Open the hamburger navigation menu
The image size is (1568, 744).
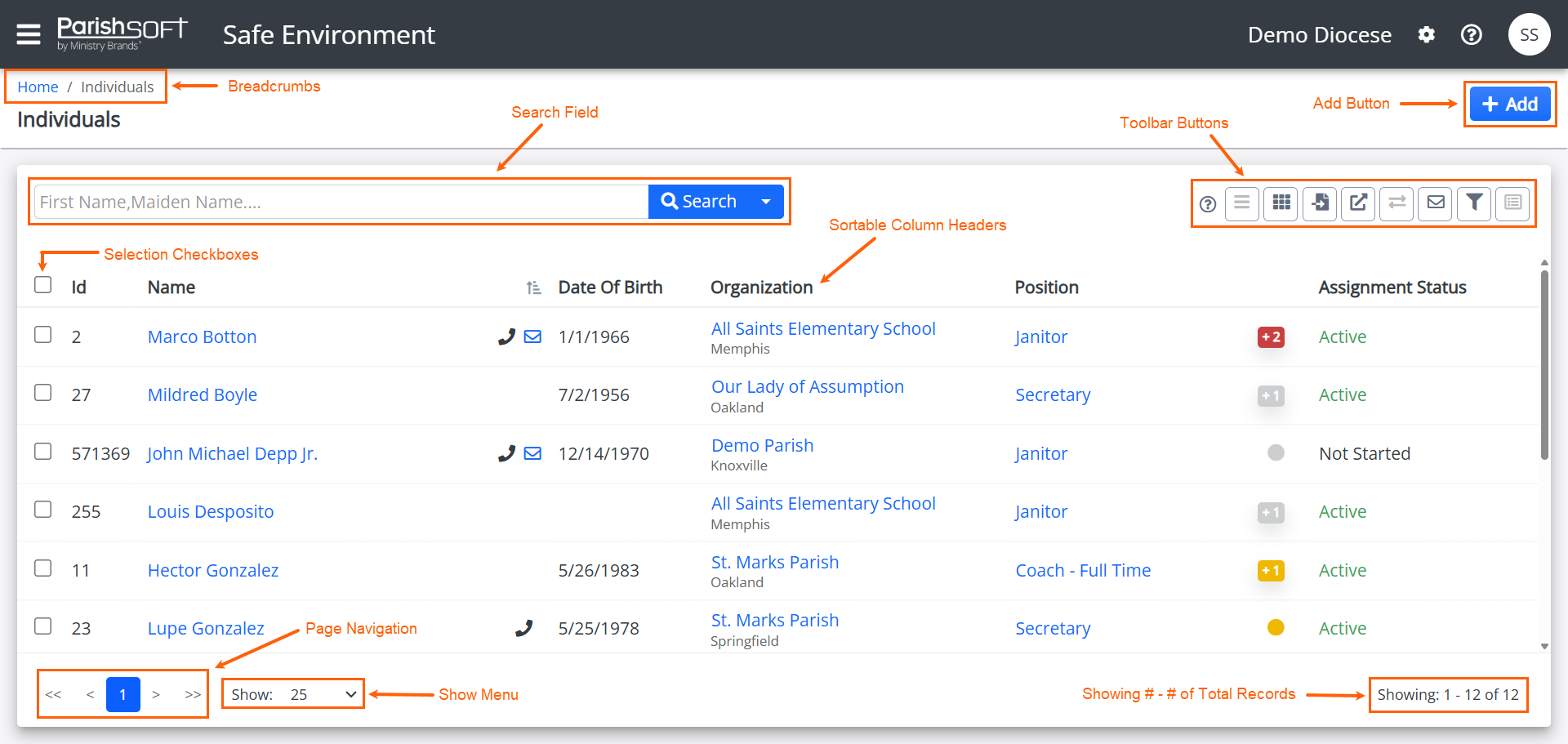(29, 34)
